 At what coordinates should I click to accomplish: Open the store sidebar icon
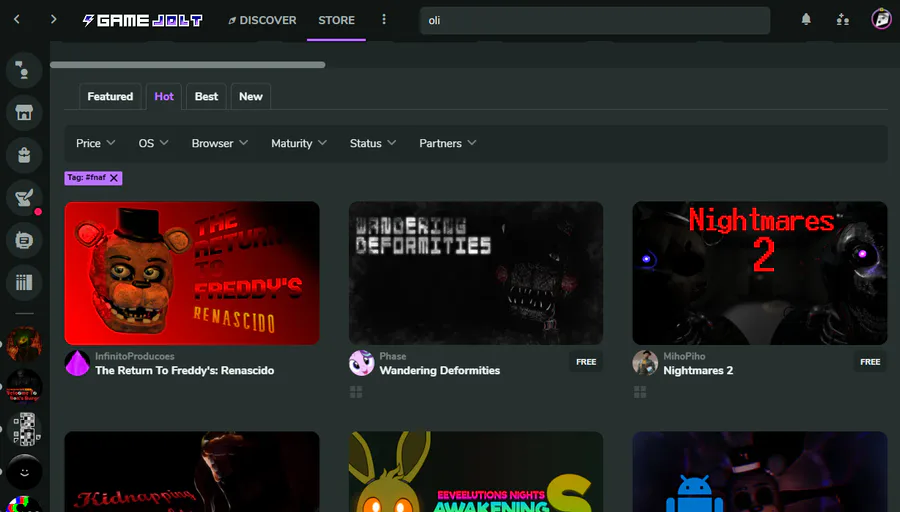click(24, 113)
